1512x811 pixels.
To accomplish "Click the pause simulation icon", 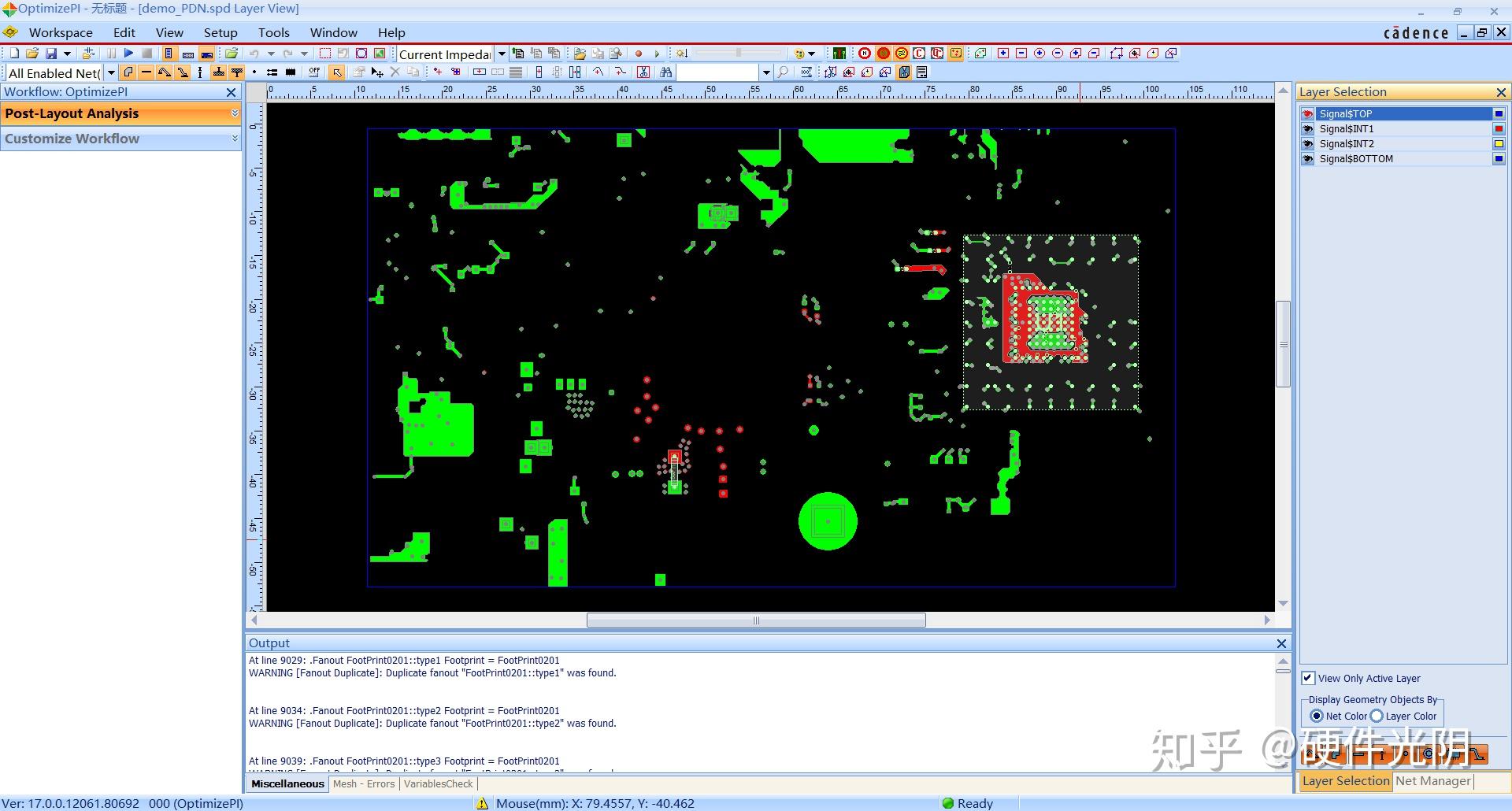I will 111,54.
